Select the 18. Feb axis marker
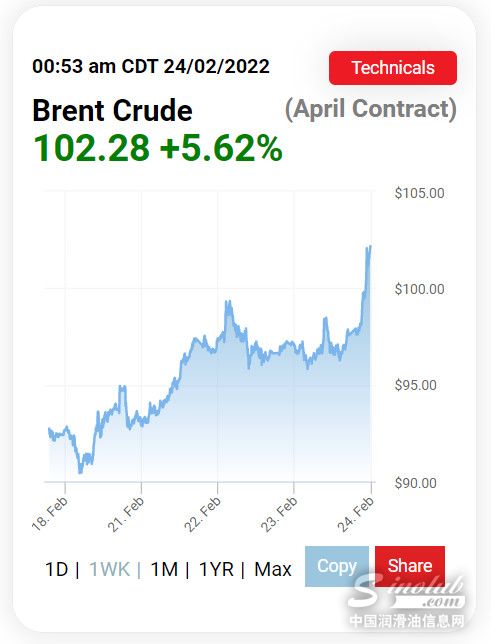Image resolution: width=491 pixels, height=644 pixels. point(50,513)
